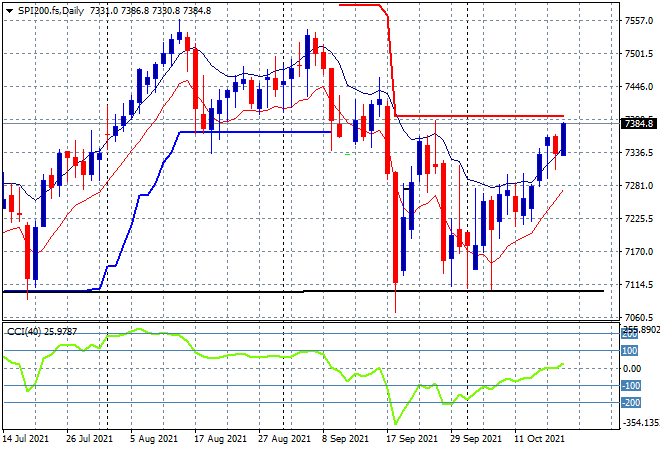Viewport: 660px width, 450px height.
Task: Click the 11 Oct 2021 date label
Action: 539,439
